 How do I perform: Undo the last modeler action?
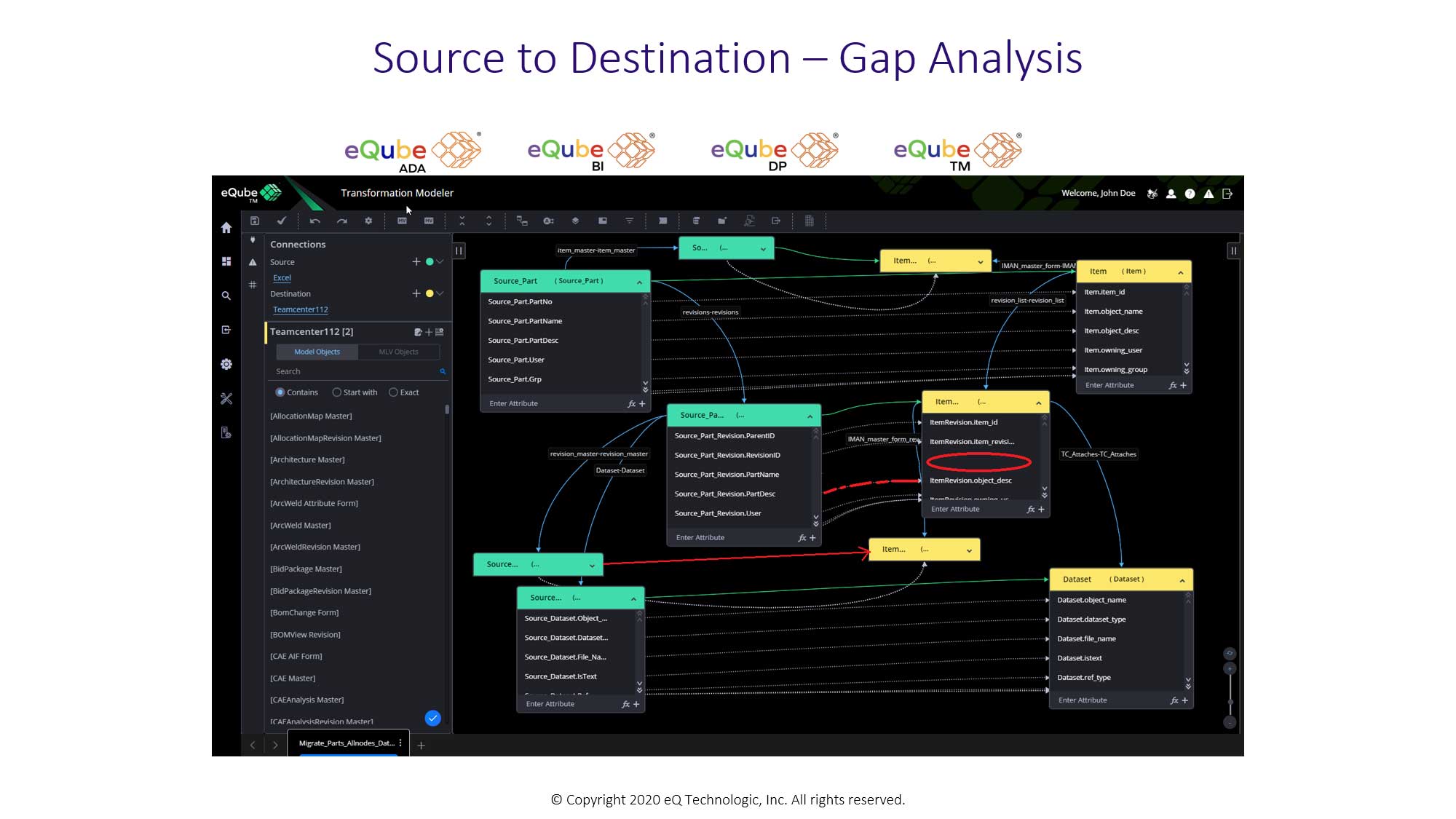tap(314, 221)
